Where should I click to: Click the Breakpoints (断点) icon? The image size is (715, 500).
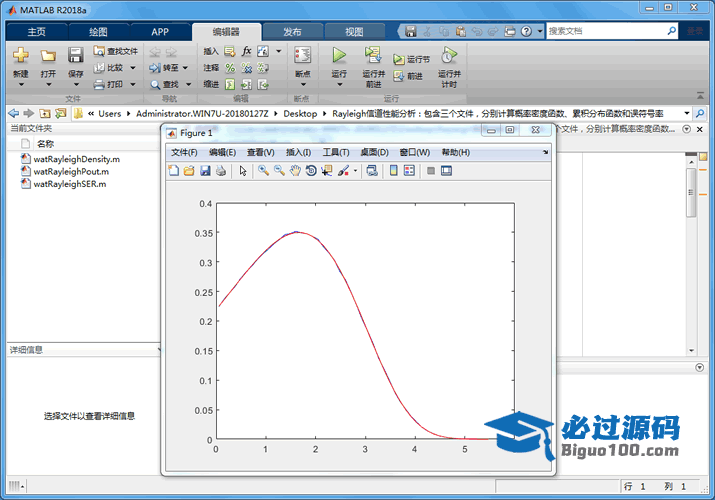point(302,56)
